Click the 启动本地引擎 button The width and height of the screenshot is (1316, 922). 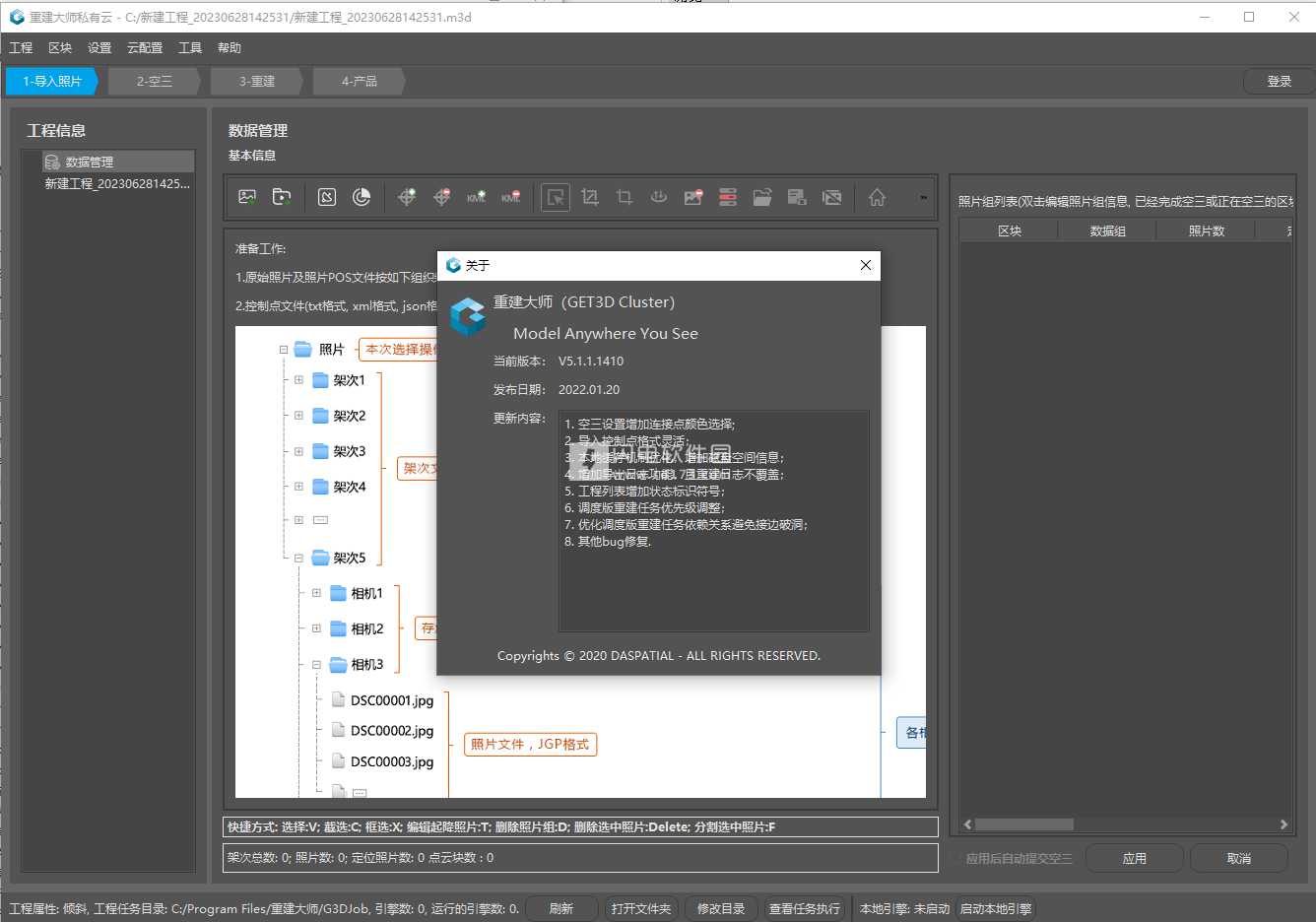tap(996, 908)
